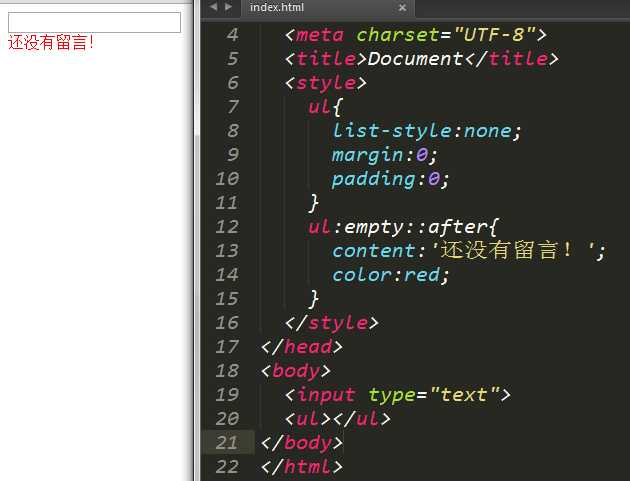Click the ul:empty::after selector

point(403,227)
